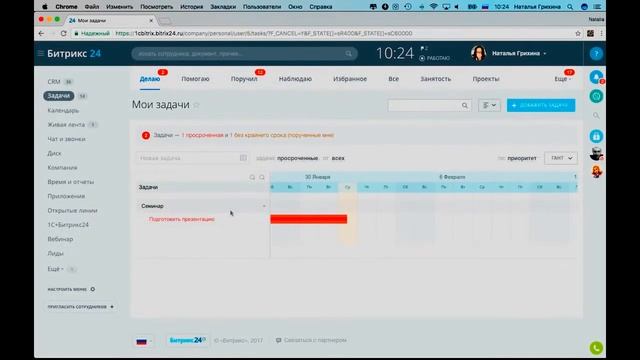Open chat with the man avatar
This screenshot has width=640, height=360.
point(596,153)
